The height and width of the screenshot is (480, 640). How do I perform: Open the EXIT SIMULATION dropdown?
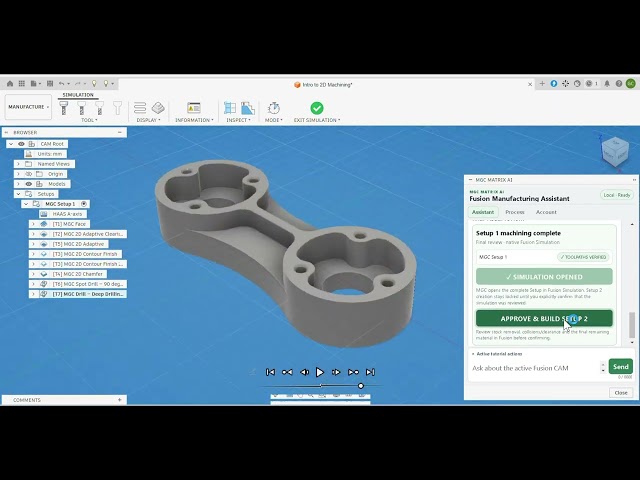pyautogui.click(x=317, y=120)
